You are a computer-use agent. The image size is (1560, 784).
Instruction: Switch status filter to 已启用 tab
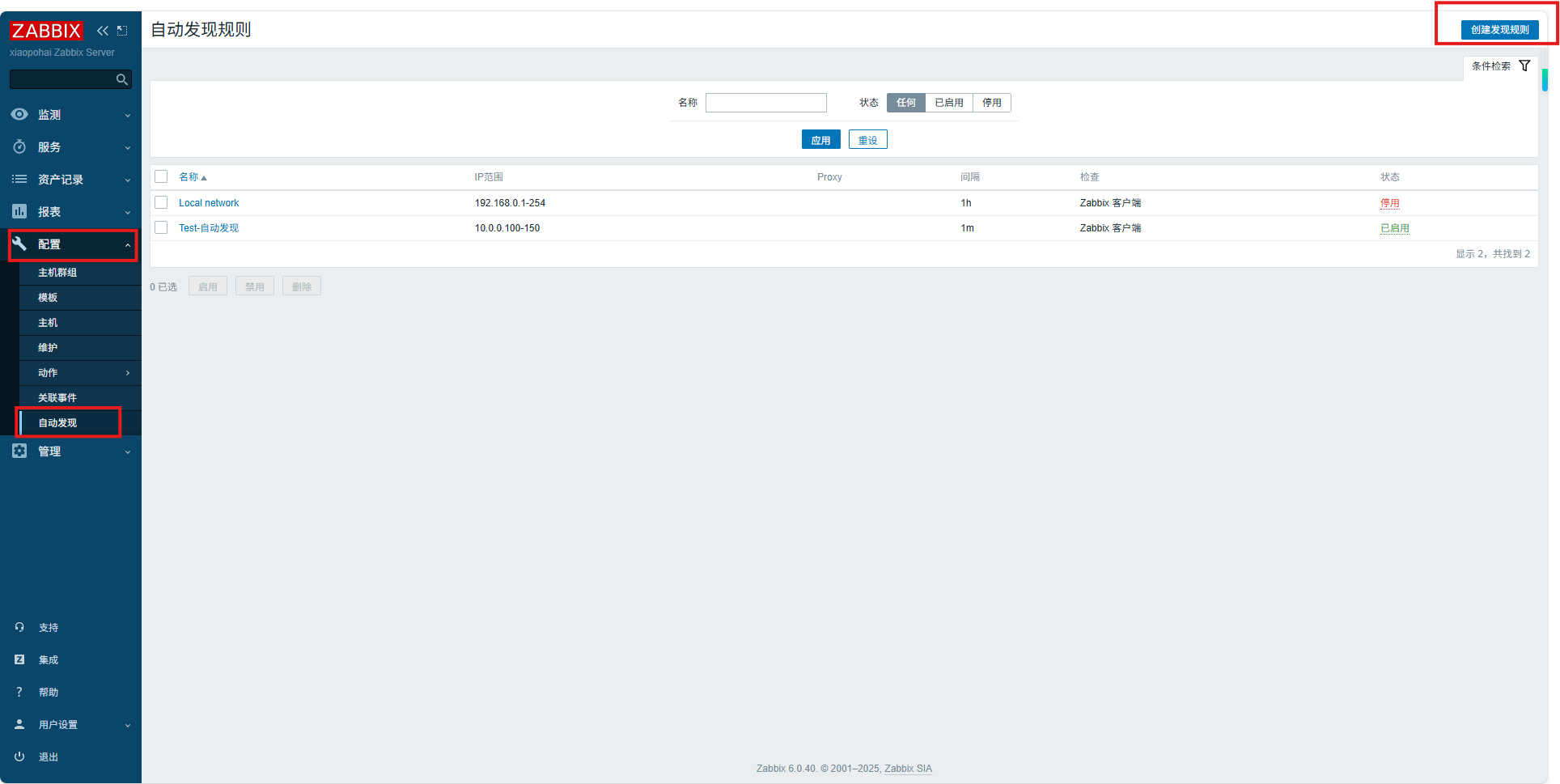tap(948, 102)
